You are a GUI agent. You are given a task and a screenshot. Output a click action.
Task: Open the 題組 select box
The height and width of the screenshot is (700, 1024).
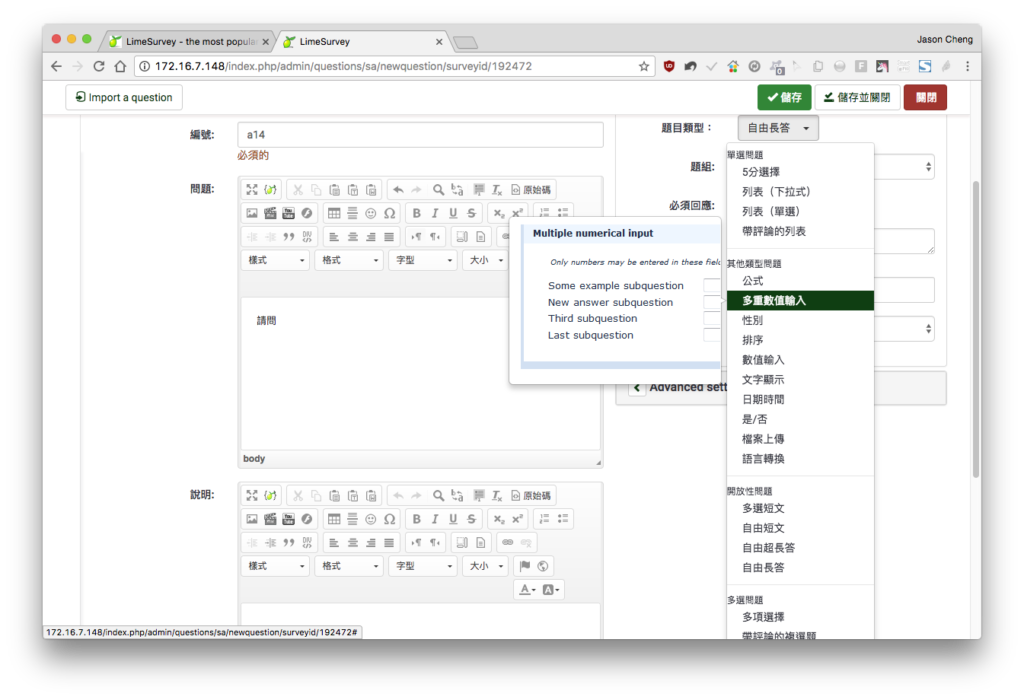(904, 167)
